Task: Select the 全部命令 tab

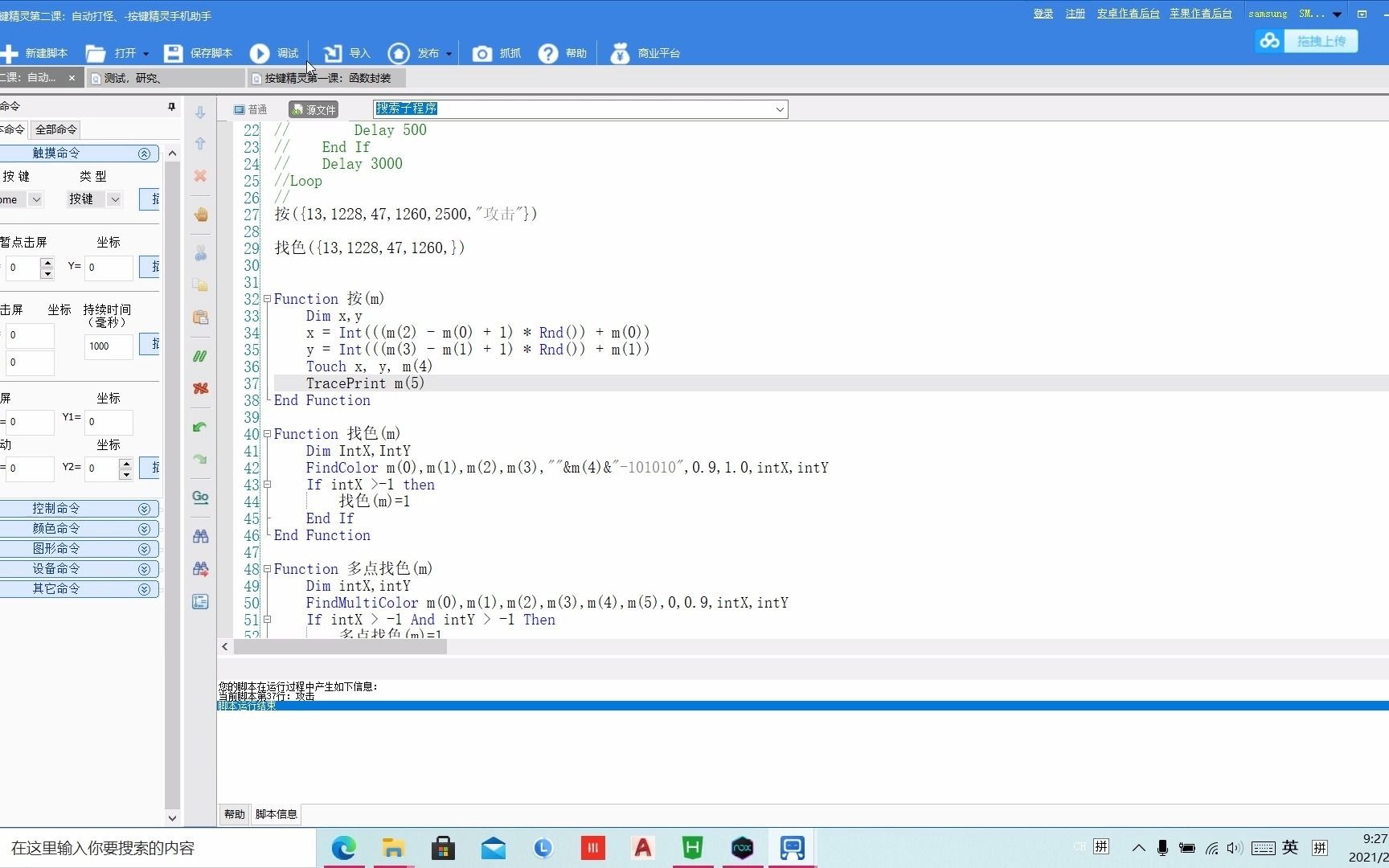Action: pos(55,129)
